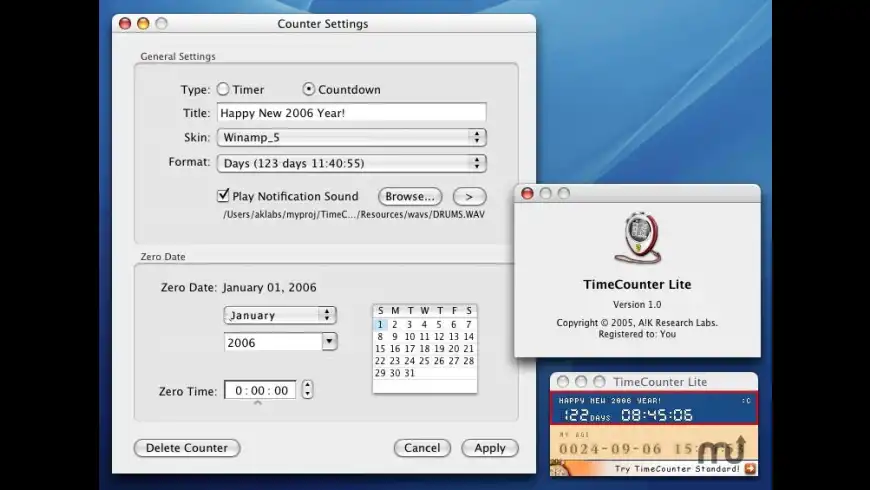The width and height of the screenshot is (870, 490).
Task: Play the sound with the > button
Action: click(x=469, y=196)
